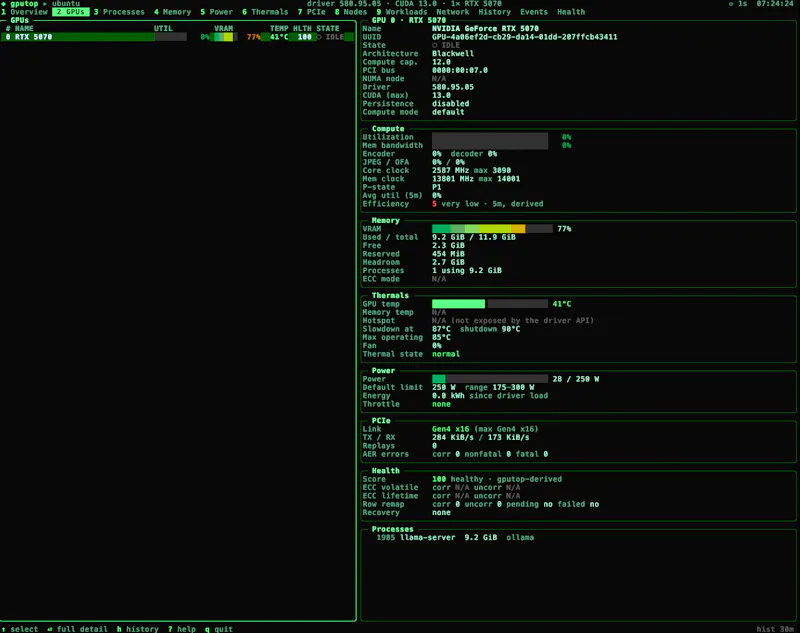
Task: Click the 1s refresh interval indicator
Action: click(738, 4)
